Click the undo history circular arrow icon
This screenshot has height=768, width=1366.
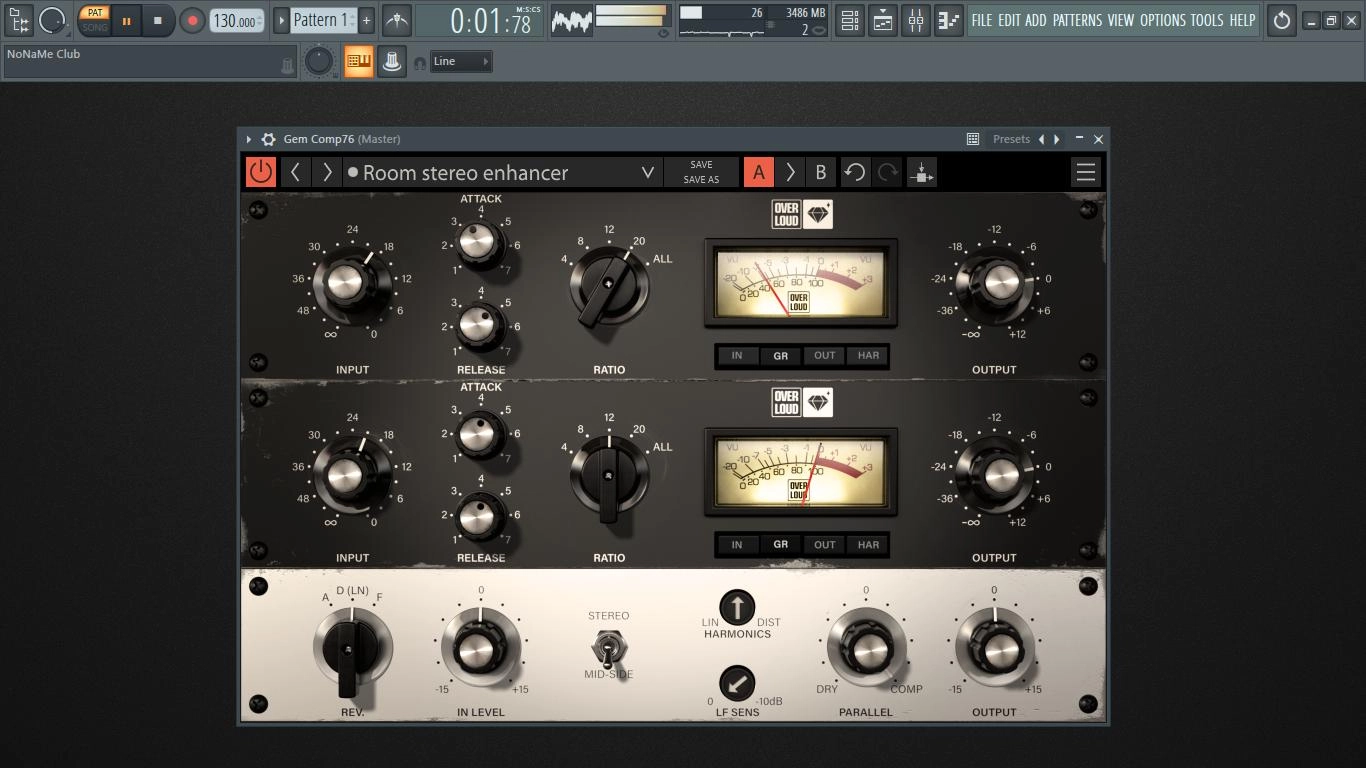coord(1281,20)
